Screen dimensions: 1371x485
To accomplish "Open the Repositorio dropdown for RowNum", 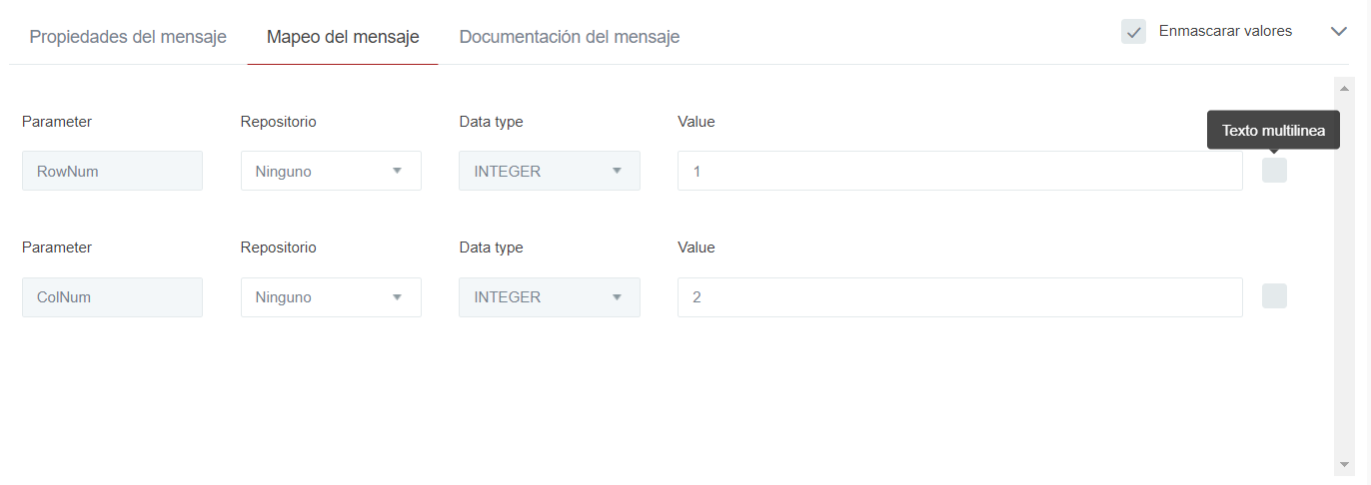I will (330, 171).
